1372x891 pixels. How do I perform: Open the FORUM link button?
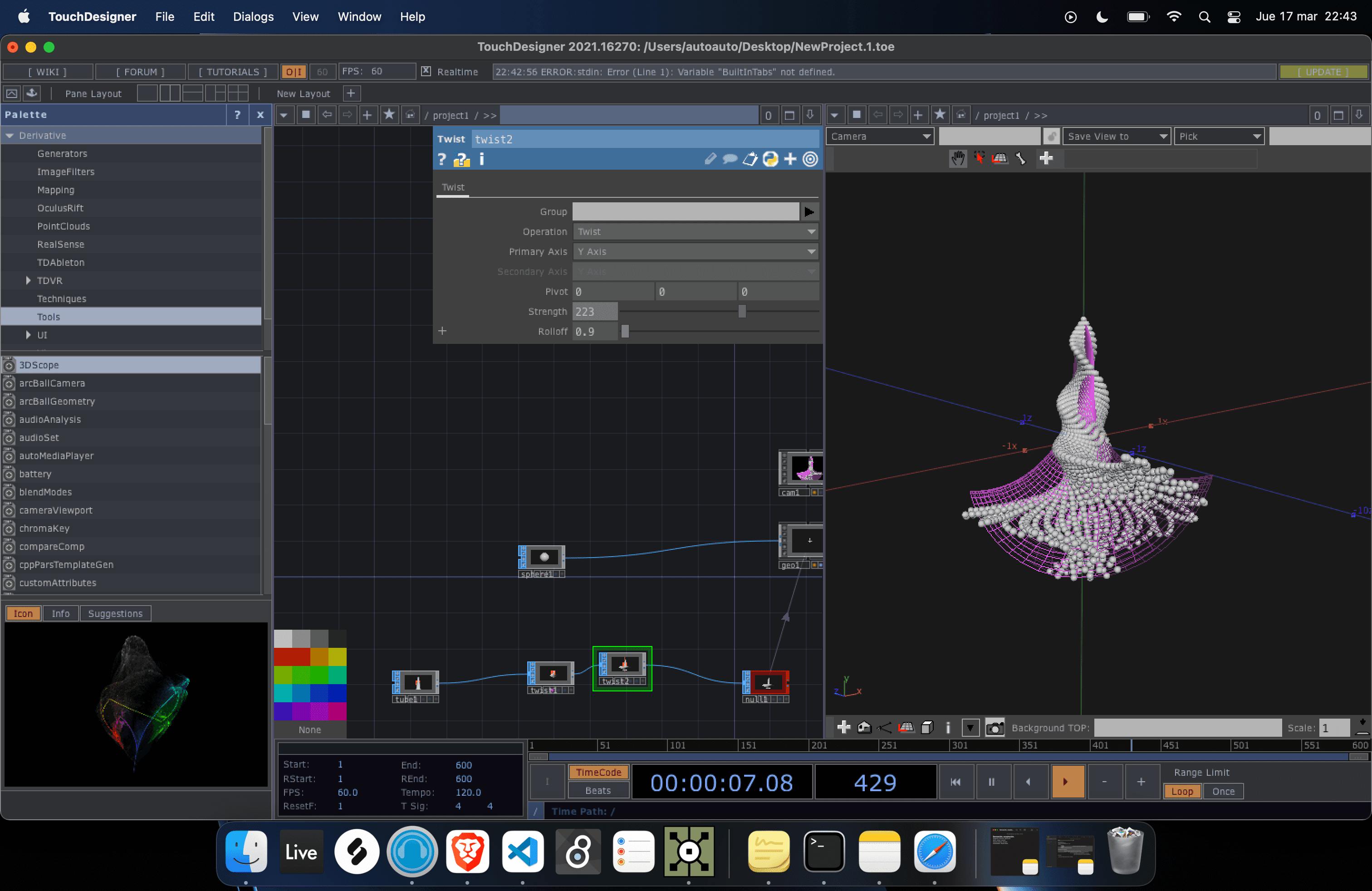tap(140, 72)
